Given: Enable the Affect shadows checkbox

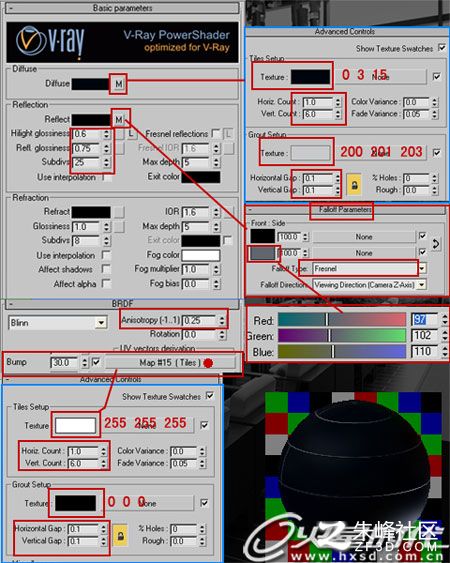Looking at the screenshot, I should point(106,269).
